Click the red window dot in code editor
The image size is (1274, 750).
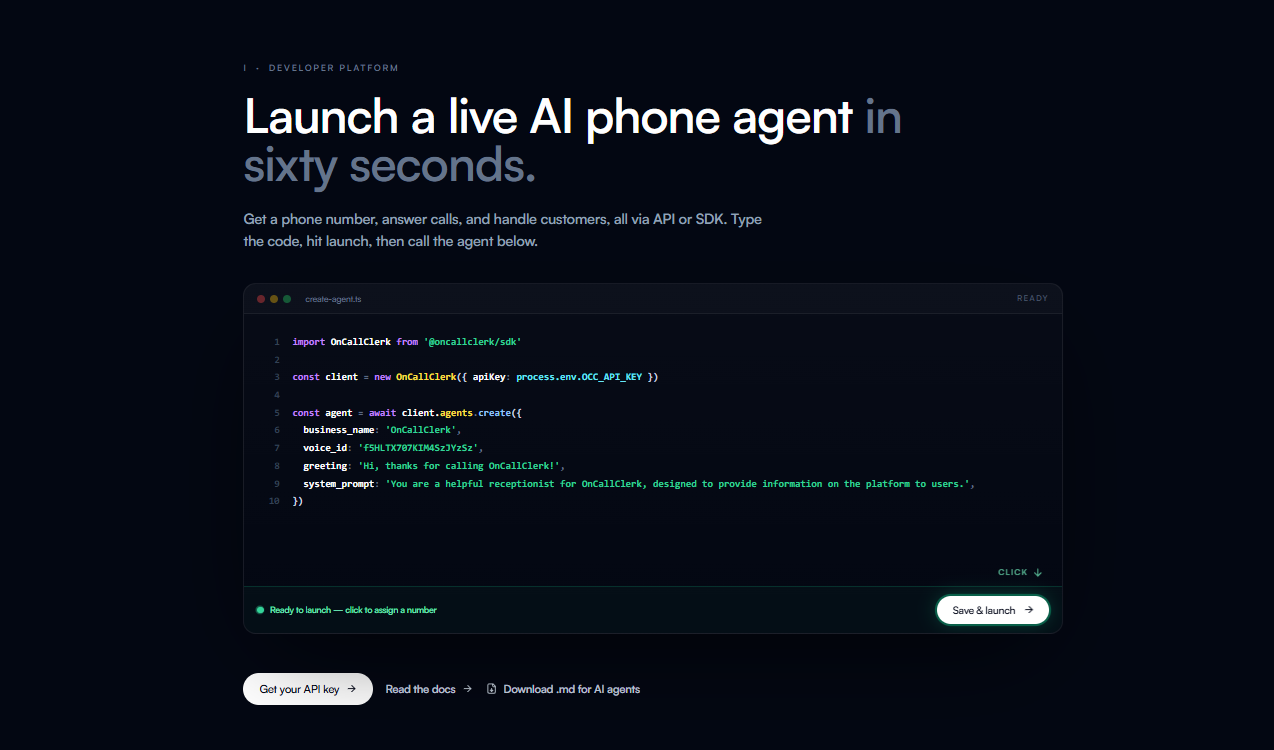tap(261, 299)
